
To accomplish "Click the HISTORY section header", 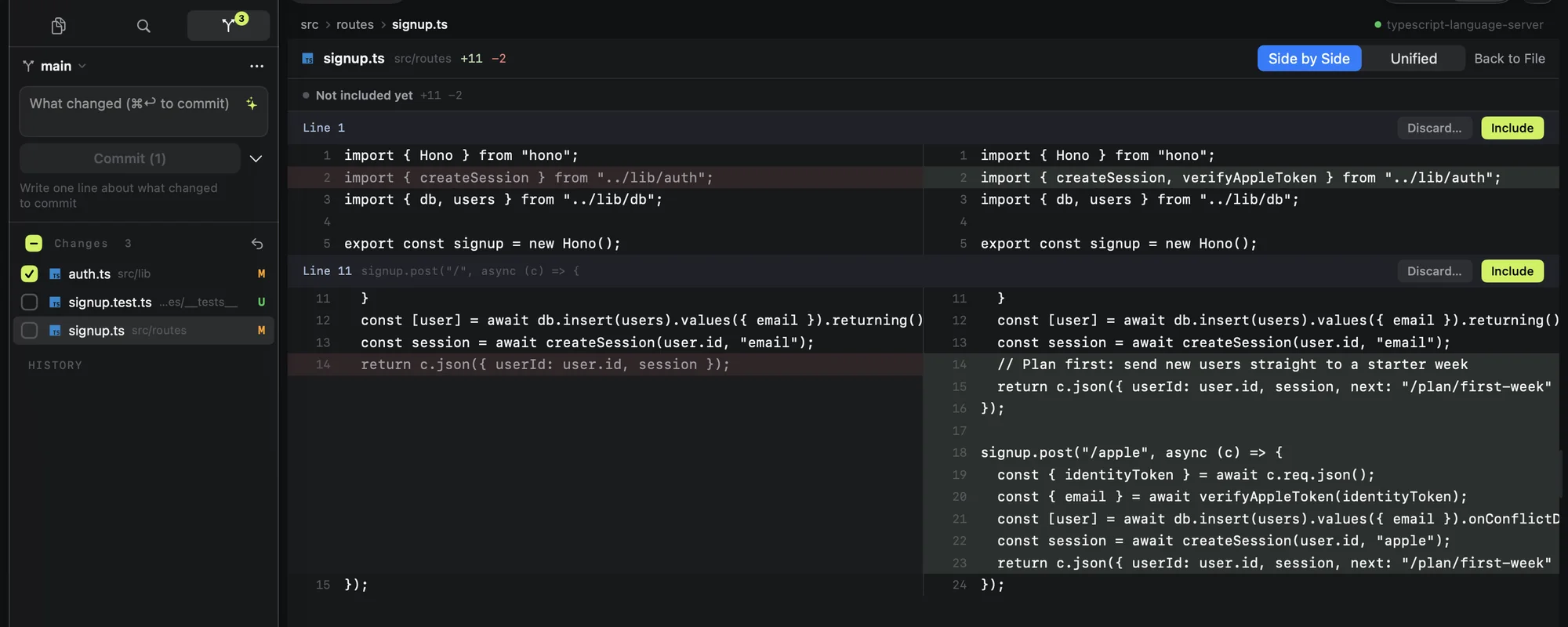I will [55, 365].
